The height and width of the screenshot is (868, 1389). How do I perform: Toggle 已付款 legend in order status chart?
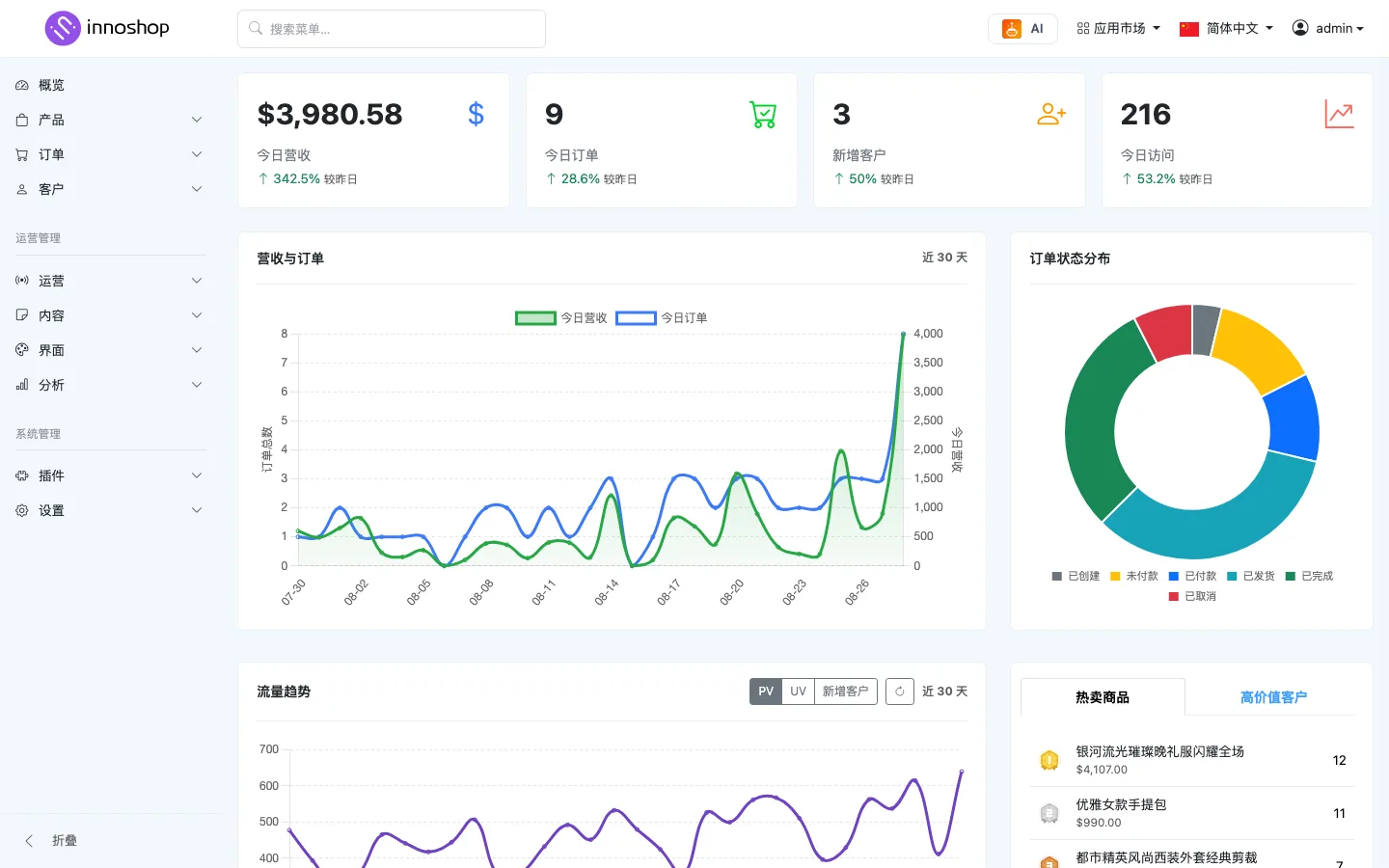[x=1192, y=576]
